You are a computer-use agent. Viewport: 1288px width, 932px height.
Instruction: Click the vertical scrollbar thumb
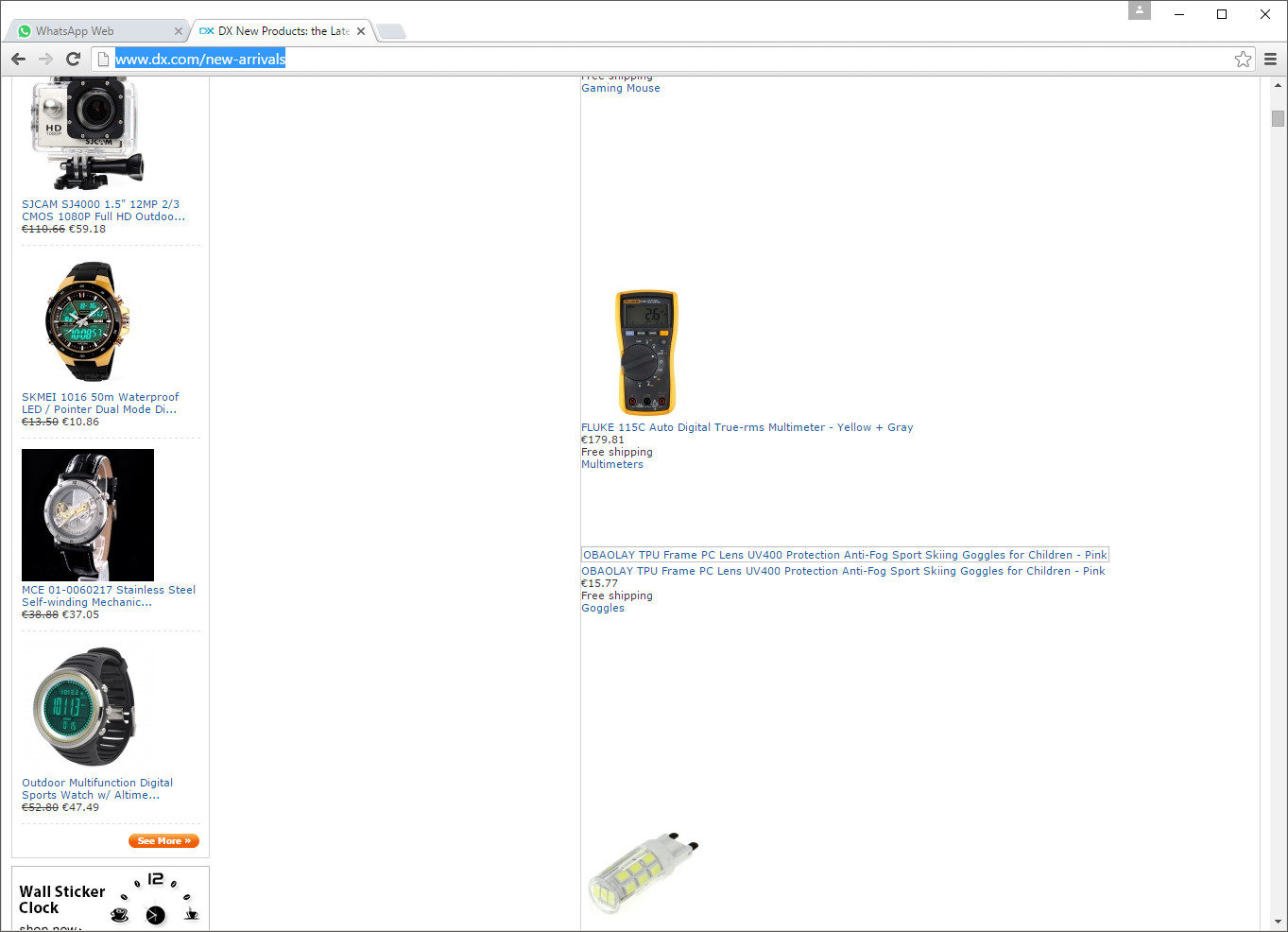1278,118
